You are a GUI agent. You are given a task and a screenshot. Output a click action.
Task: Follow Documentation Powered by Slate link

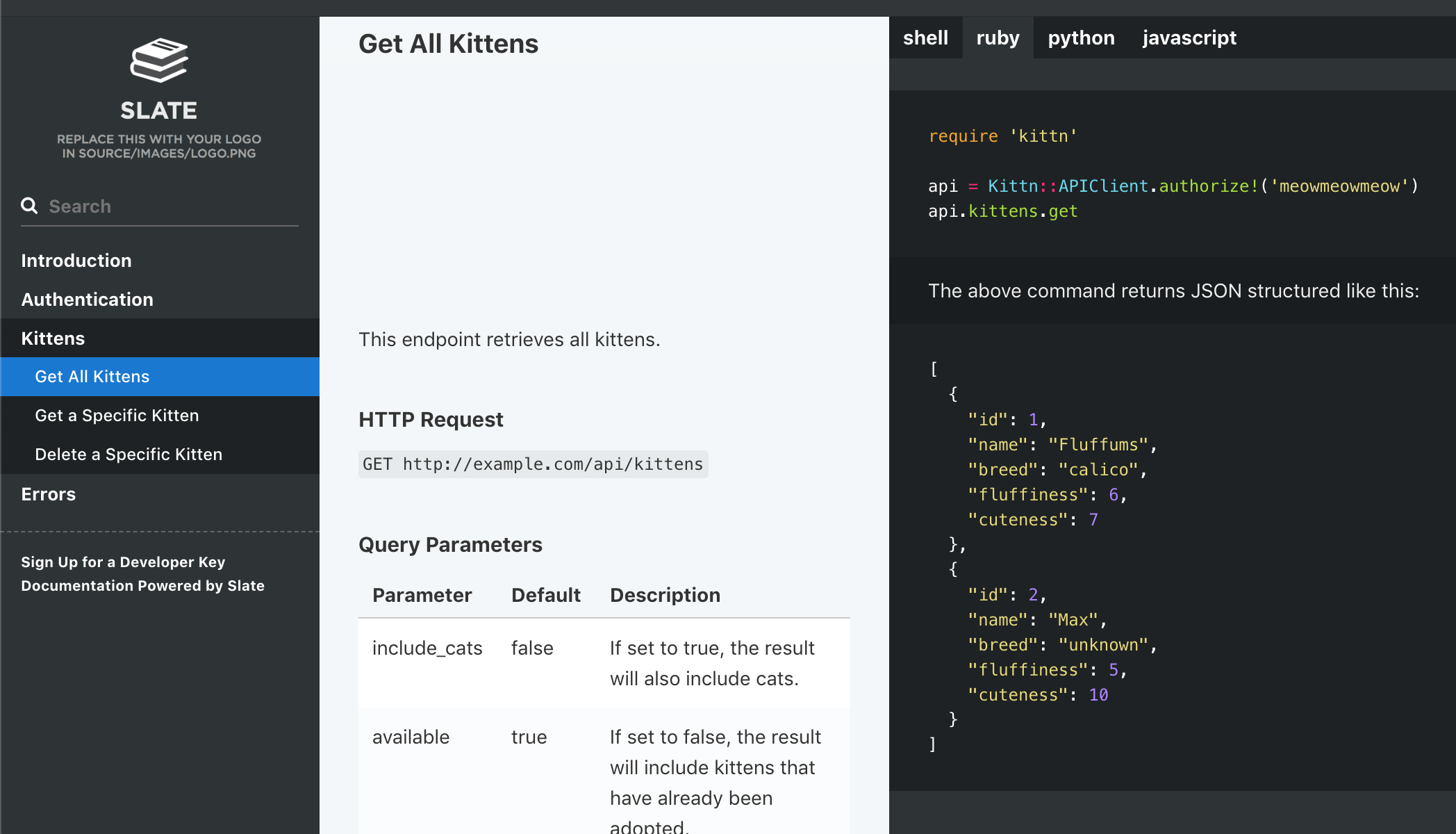pyautogui.click(x=142, y=586)
